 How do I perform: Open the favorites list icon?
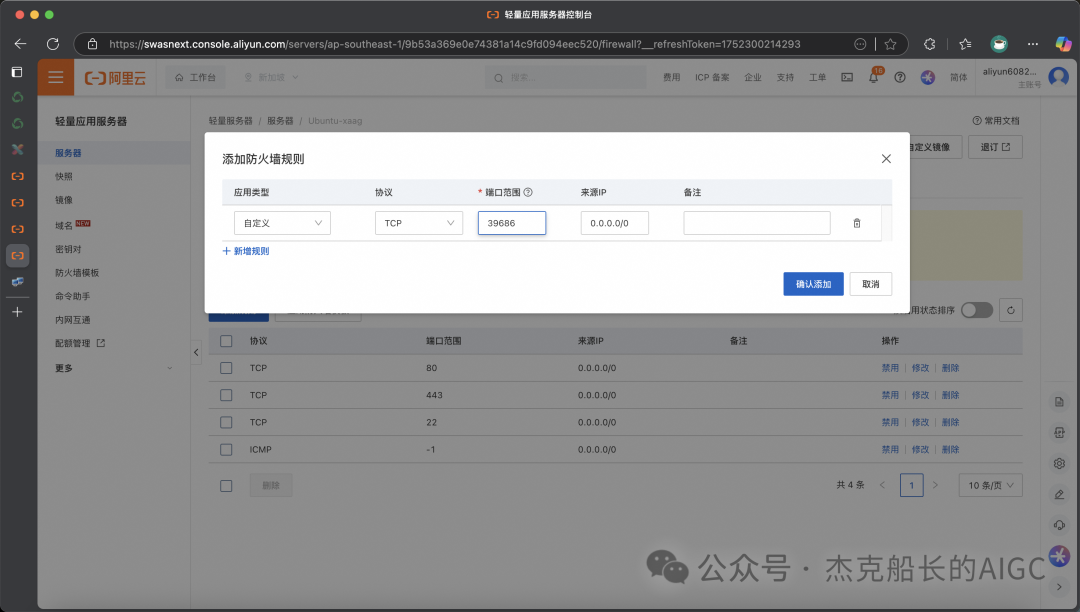pyautogui.click(x=965, y=44)
